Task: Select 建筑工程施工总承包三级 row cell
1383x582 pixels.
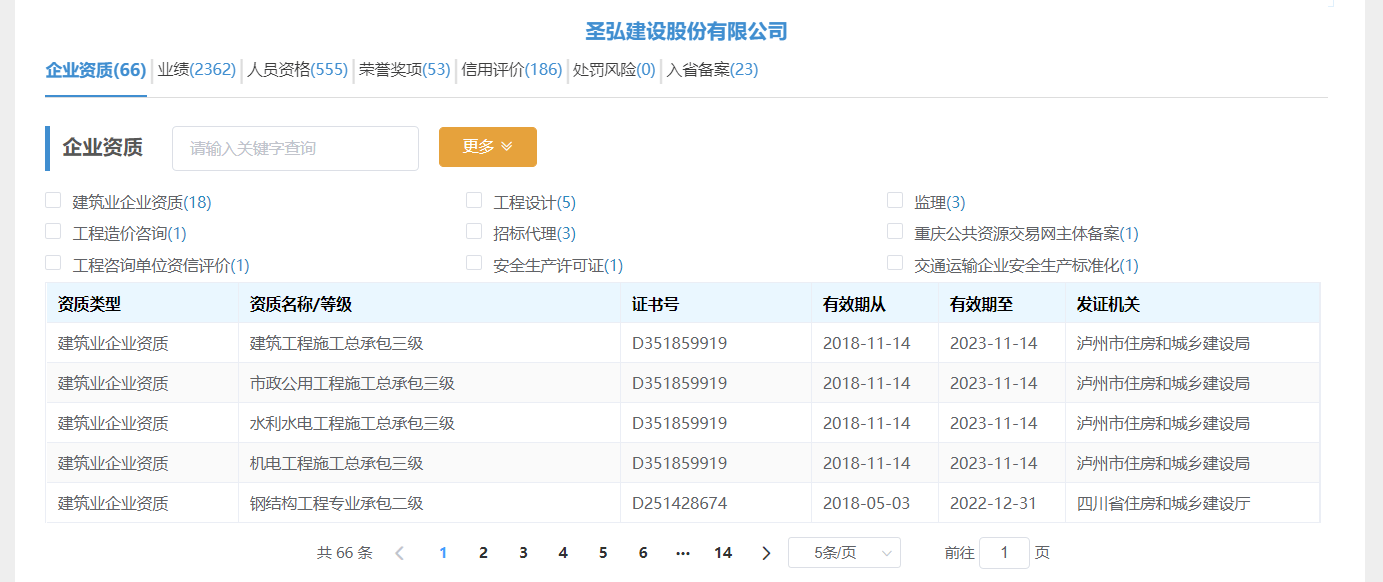Action: tap(429, 343)
